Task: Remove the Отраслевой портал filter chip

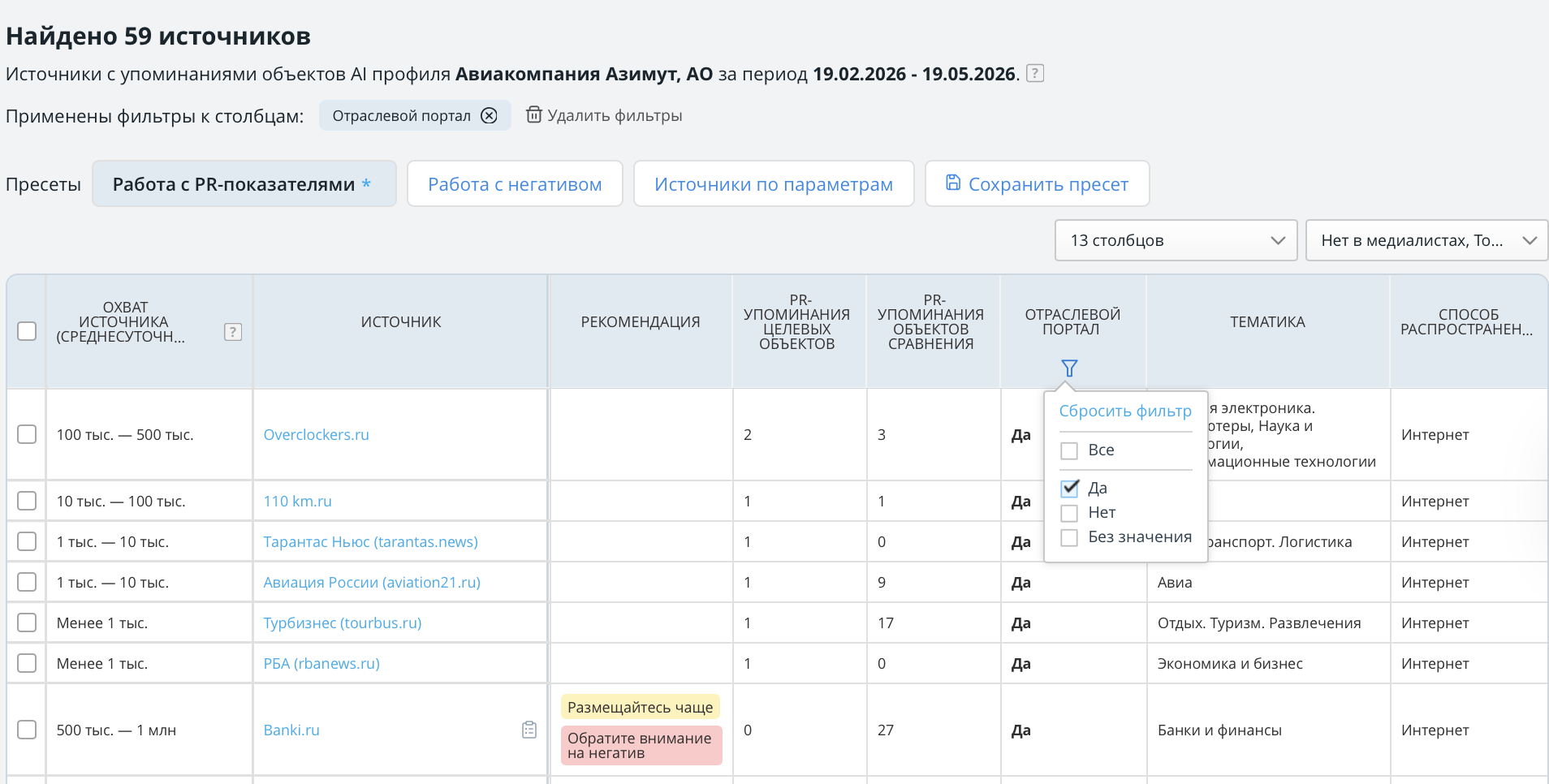Action: click(489, 115)
